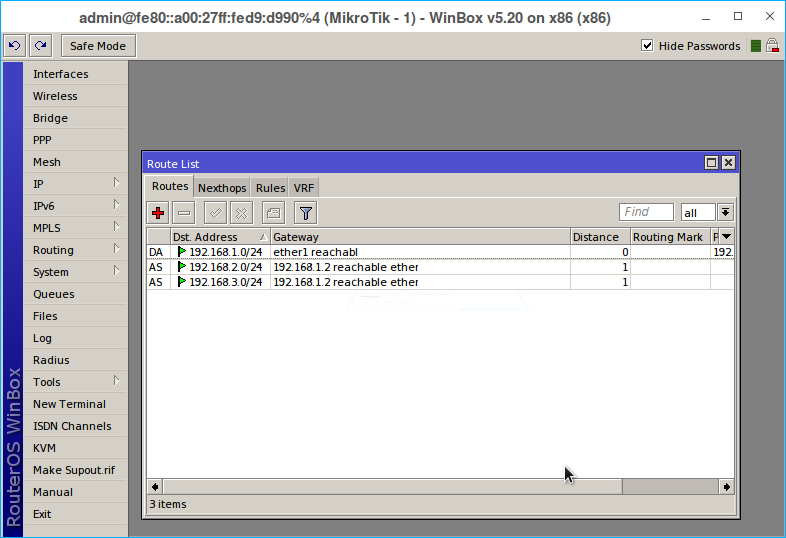
Task: Click the Disable cross icon in Route List
Action: click(242, 213)
